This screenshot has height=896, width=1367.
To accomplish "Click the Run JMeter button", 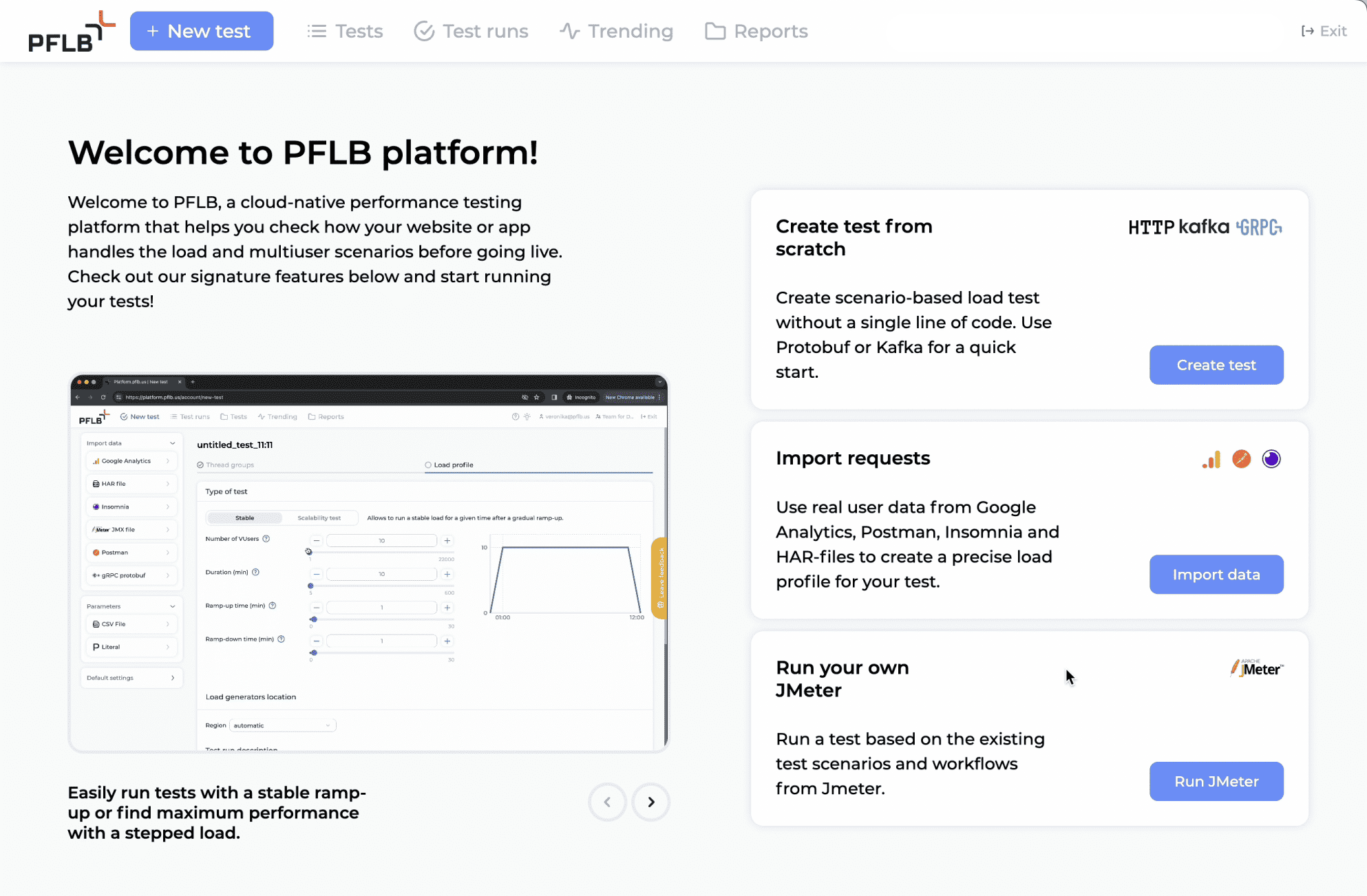I will coord(1216,781).
